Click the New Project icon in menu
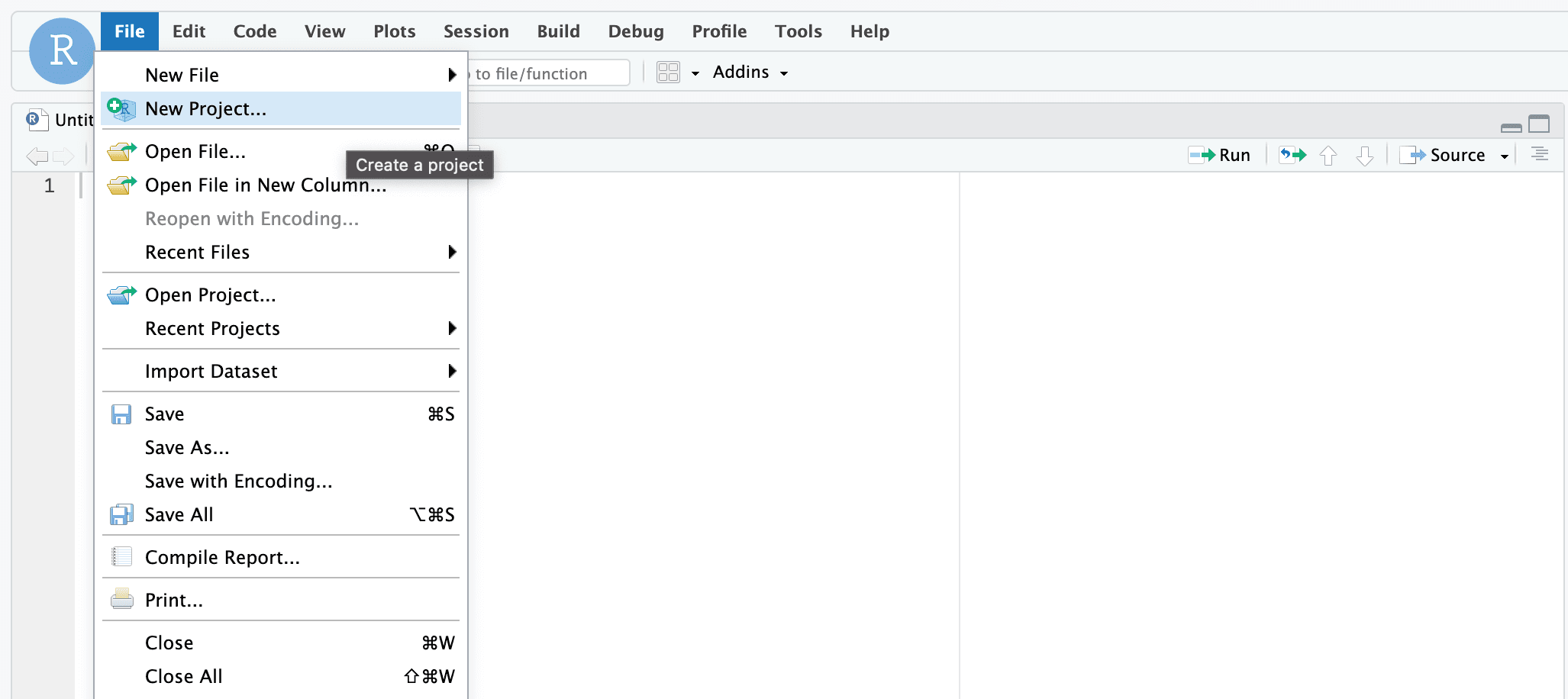This screenshot has width=1568, height=699. (x=121, y=109)
